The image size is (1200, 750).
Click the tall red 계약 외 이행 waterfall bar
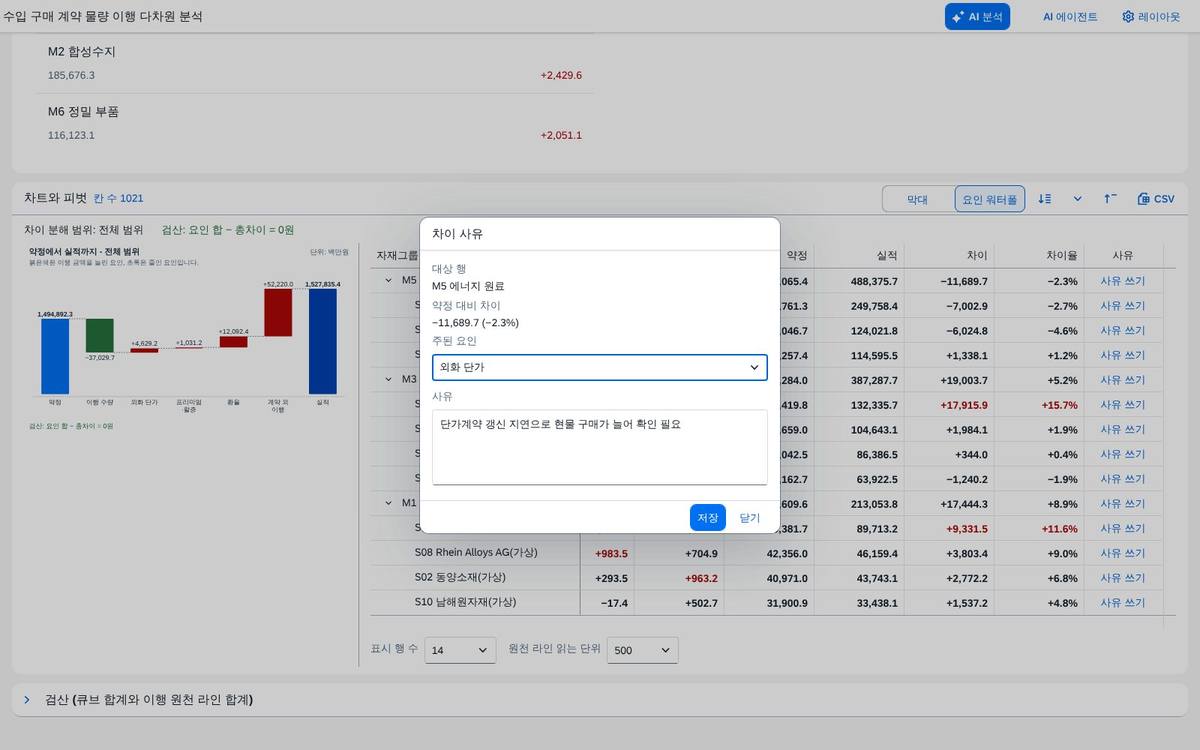point(278,312)
